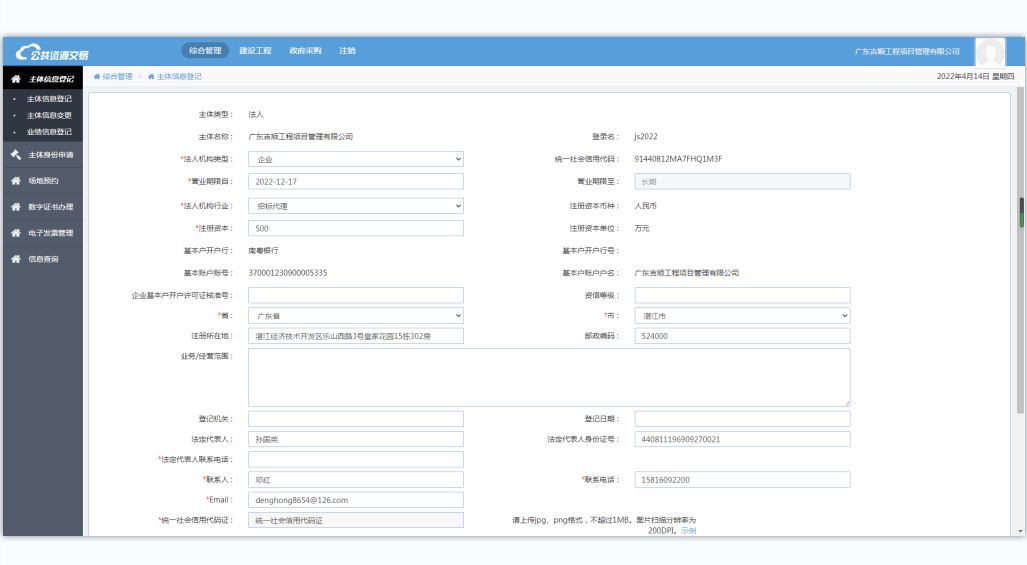This screenshot has width=1027, height=565.
Task: Open the 法人机构类型 dropdown showing 企业
Action: click(x=356, y=159)
